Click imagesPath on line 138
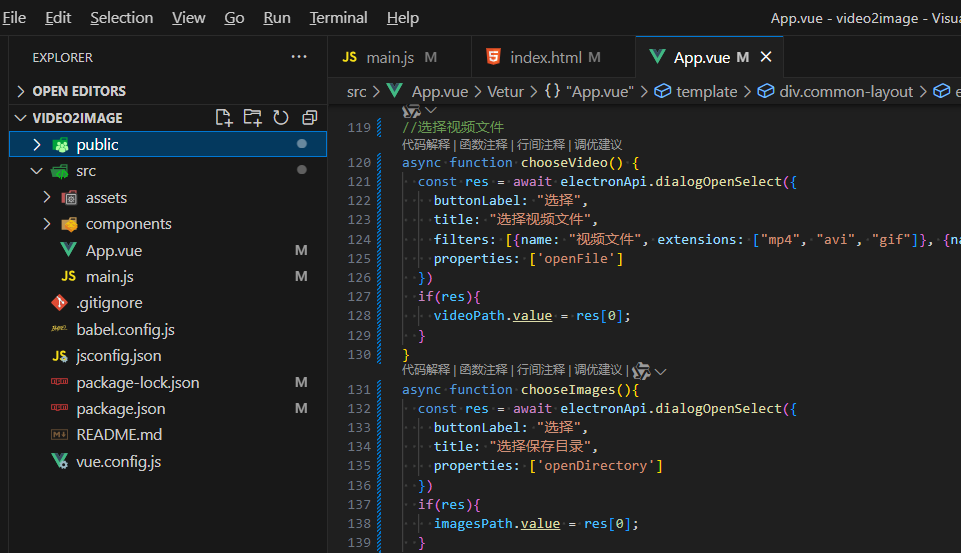Screen dimensions: 961x553 pos(473,524)
